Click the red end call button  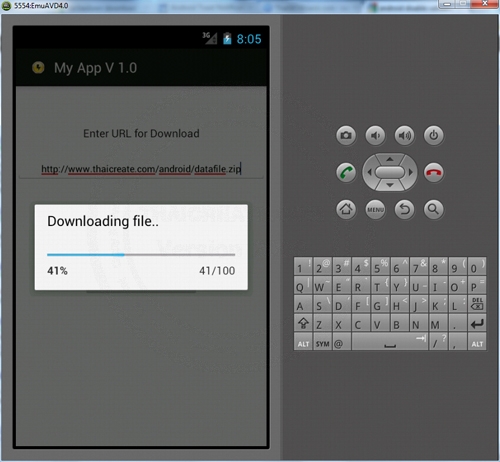click(x=433, y=172)
